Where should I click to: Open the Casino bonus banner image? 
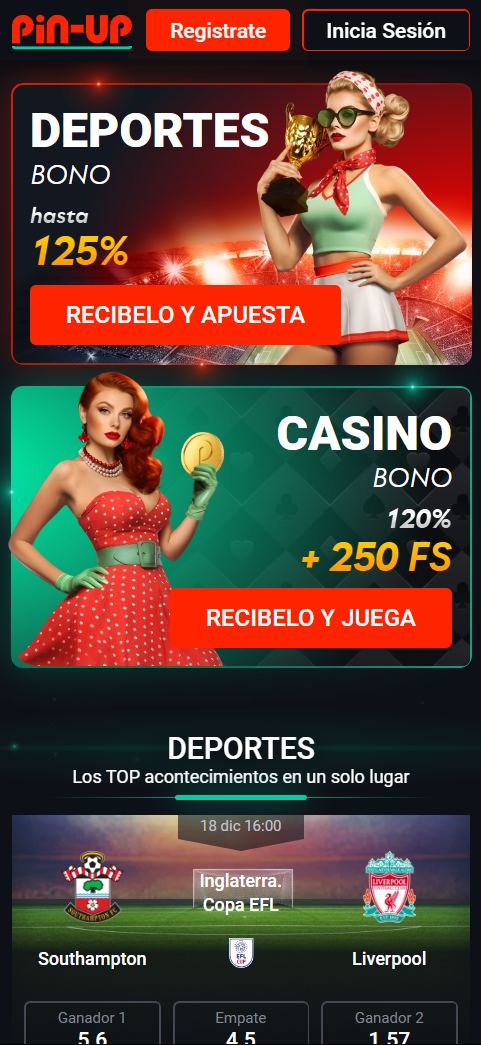tap(241, 526)
